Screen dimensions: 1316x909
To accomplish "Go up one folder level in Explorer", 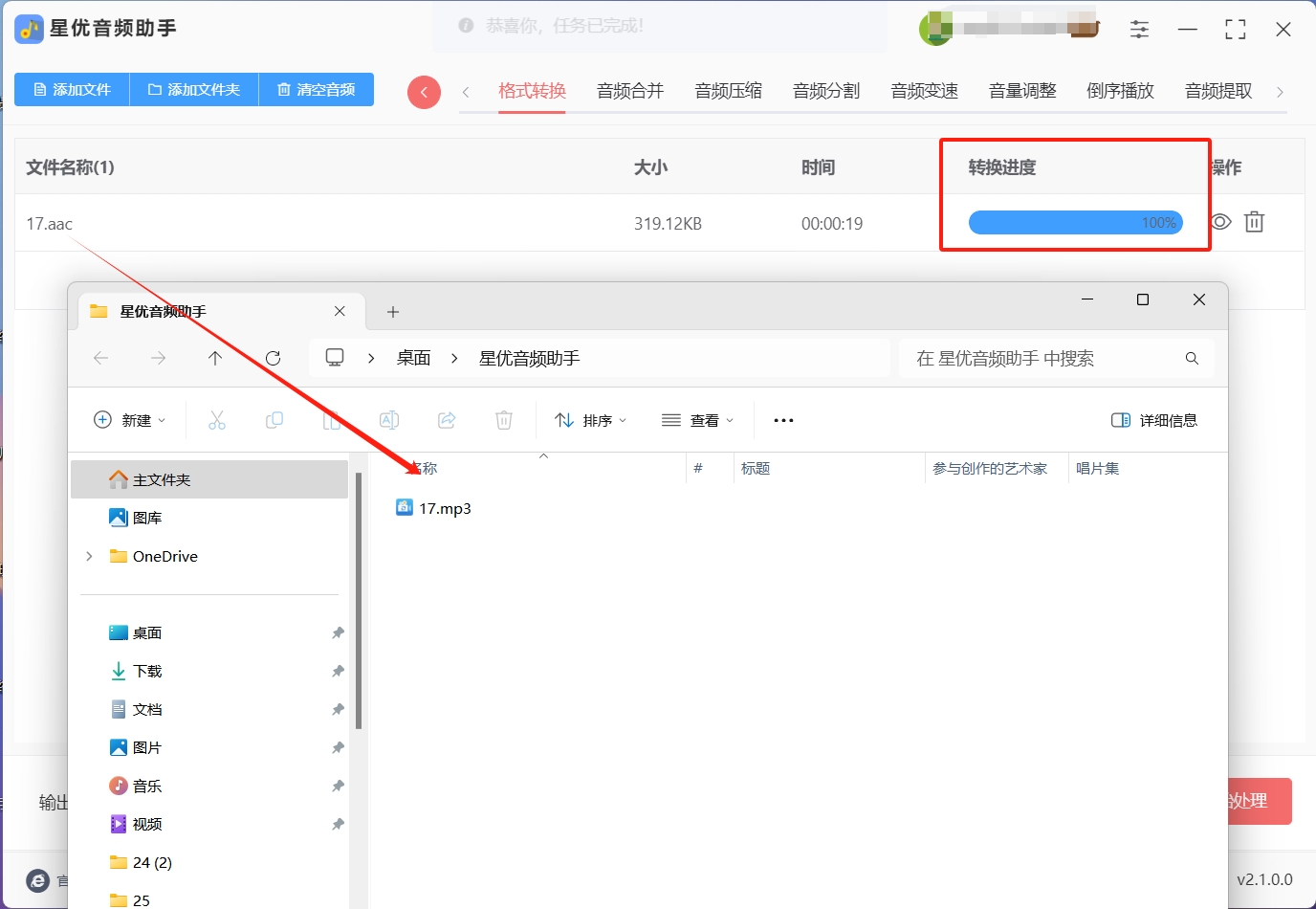I will tap(215, 358).
